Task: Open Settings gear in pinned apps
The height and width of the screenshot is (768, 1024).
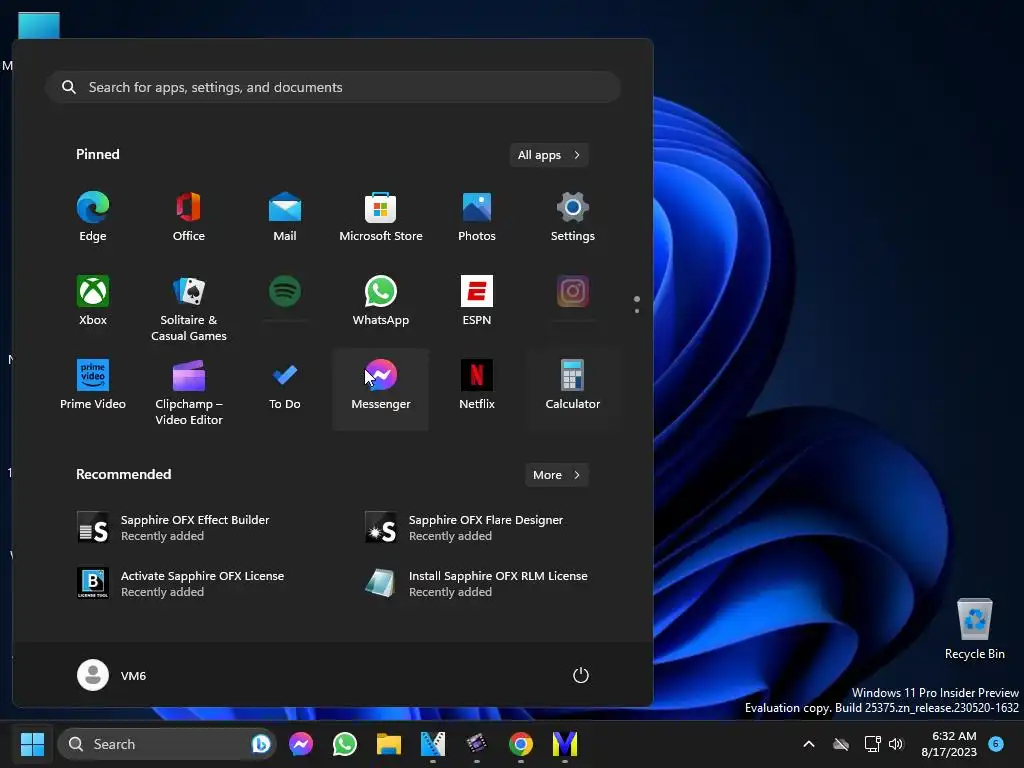Action: [x=573, y=217]
